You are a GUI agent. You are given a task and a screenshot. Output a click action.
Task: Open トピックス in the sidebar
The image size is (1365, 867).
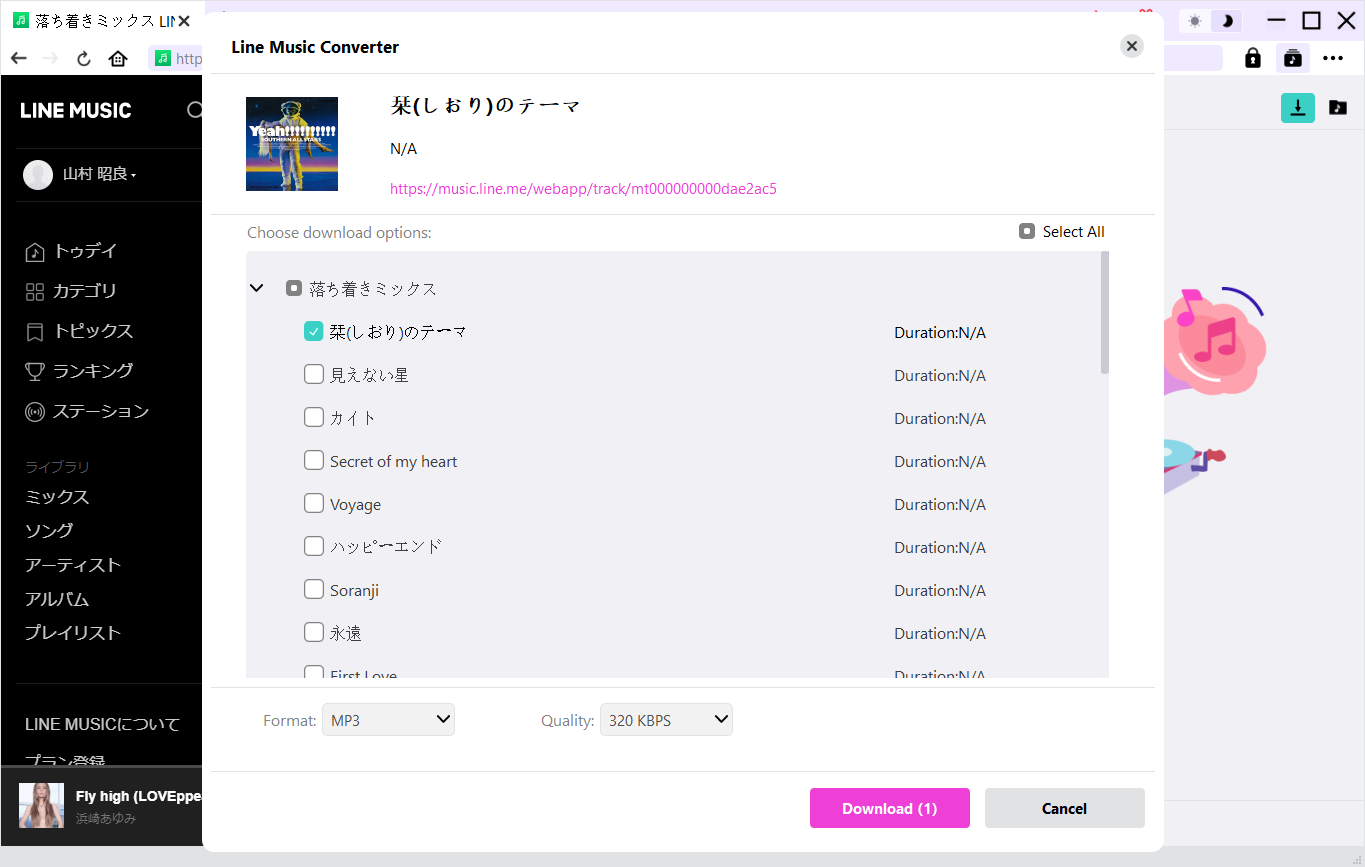(80, 331)
